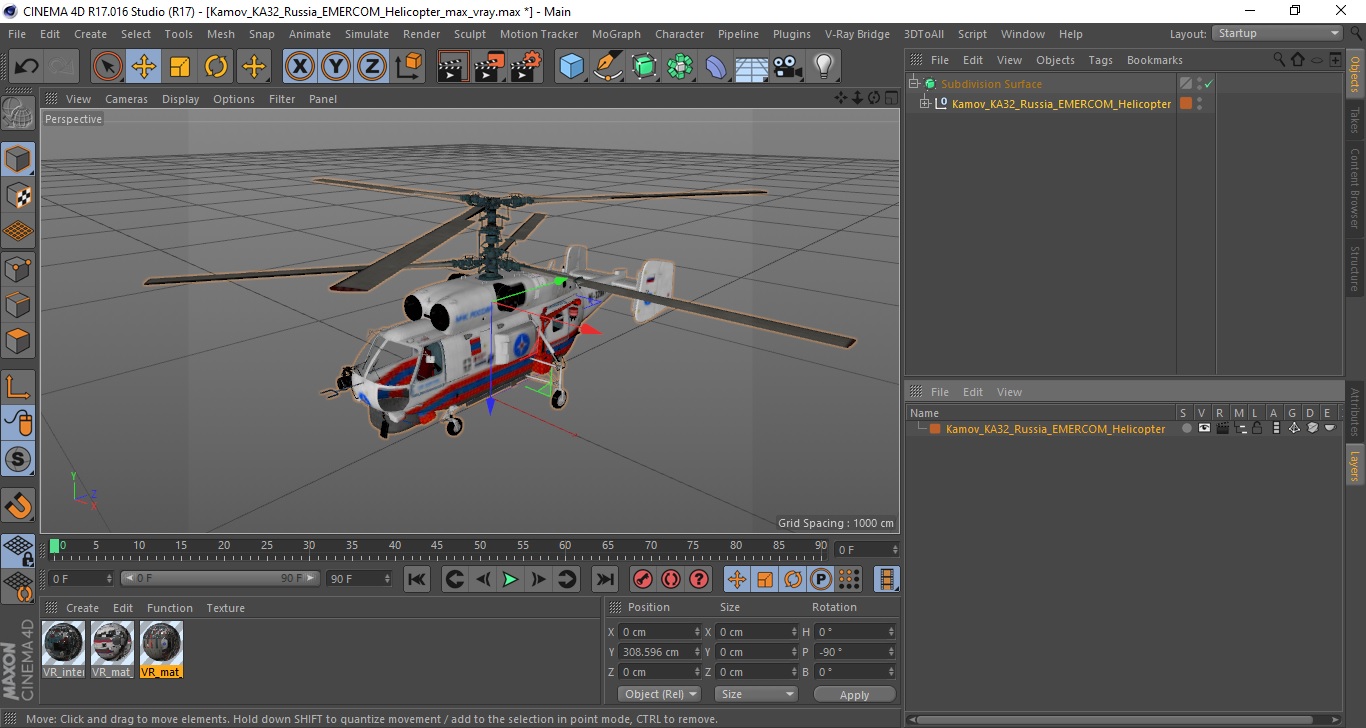
Task: Toggle Position keyframe recording
Action: tap(737, 579)
